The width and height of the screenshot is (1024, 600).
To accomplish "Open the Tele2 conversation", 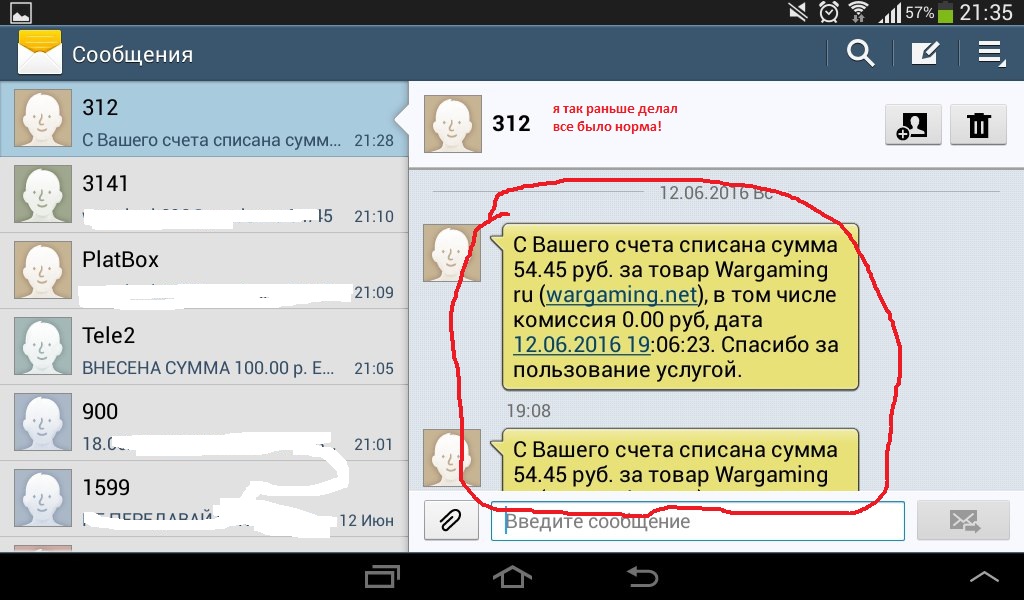I will pyautogui.click(x=204, y=347).
